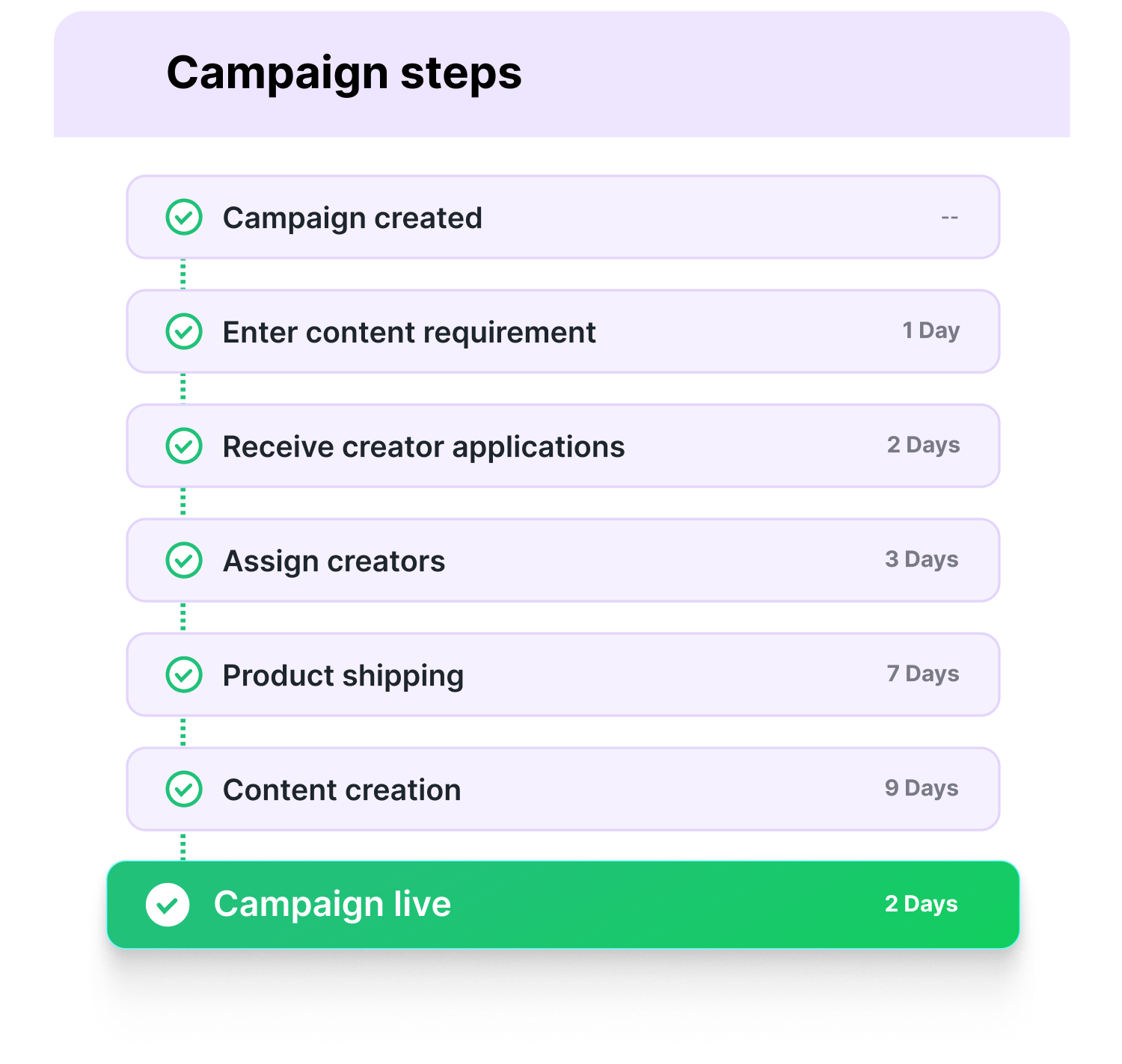Open the Campaign created step
Screen dimensions: 1122x1064
[x=352, y=218]
